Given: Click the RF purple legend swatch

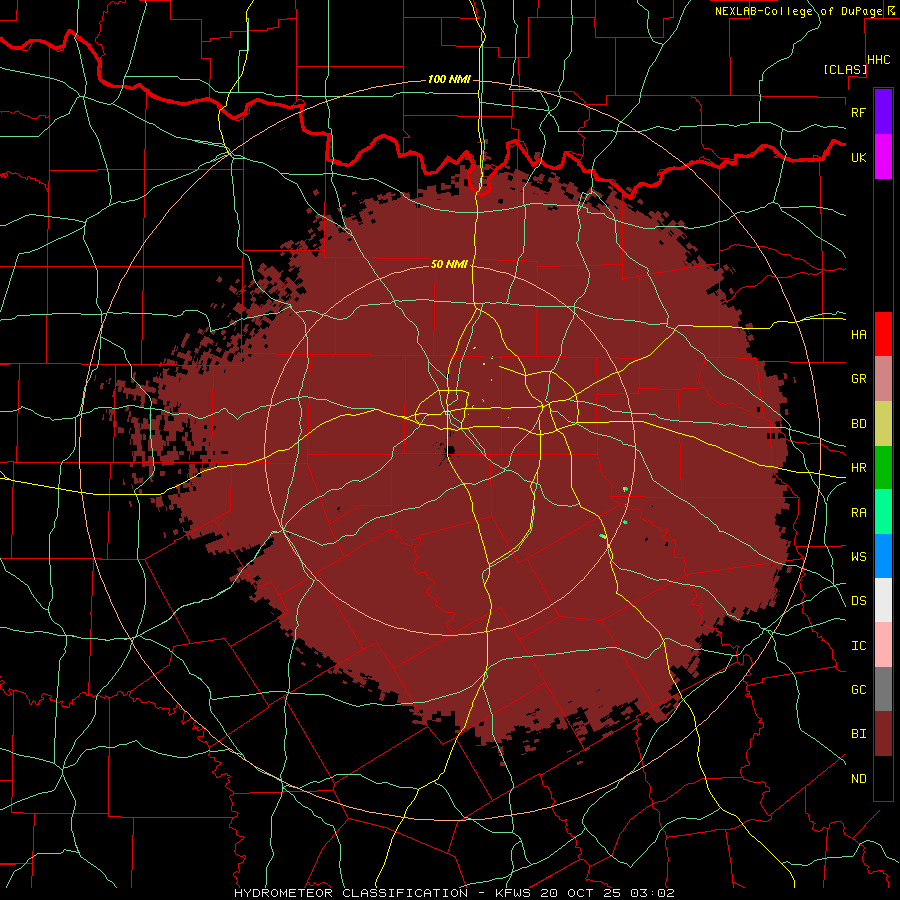Looking at the screenshot, I should click(883, 111).
